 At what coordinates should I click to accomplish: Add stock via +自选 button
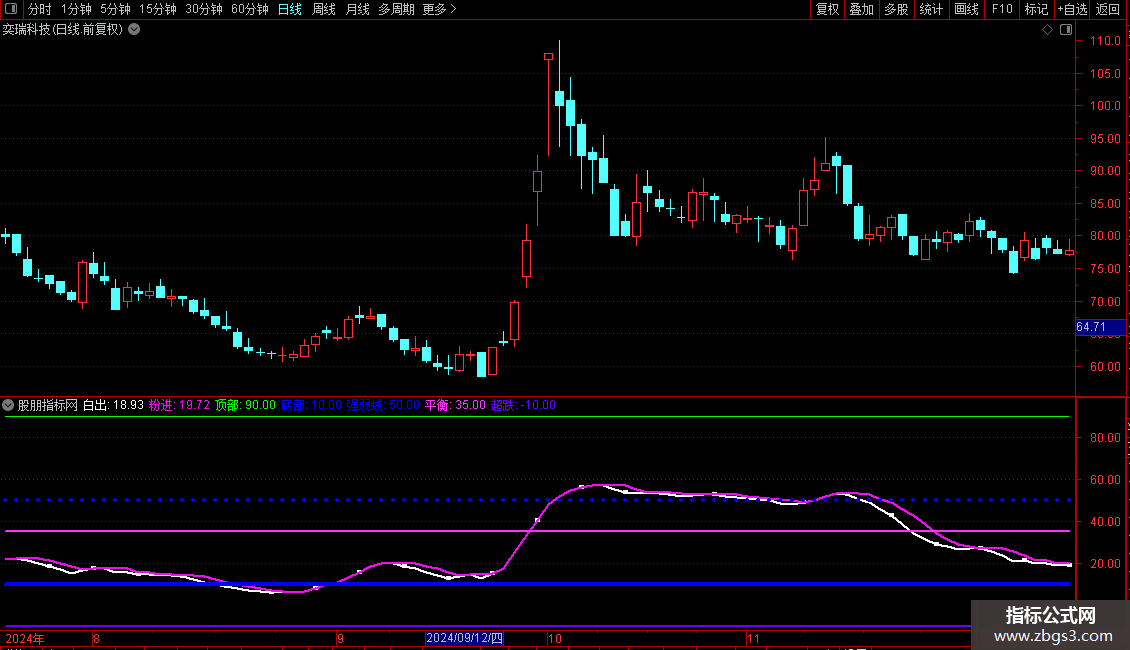click(1072, 9)
